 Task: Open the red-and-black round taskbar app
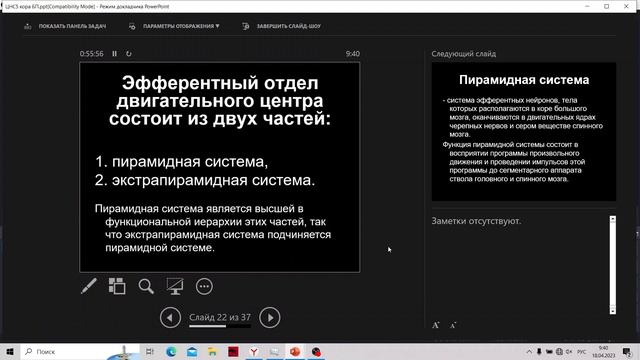pos(316,351)
